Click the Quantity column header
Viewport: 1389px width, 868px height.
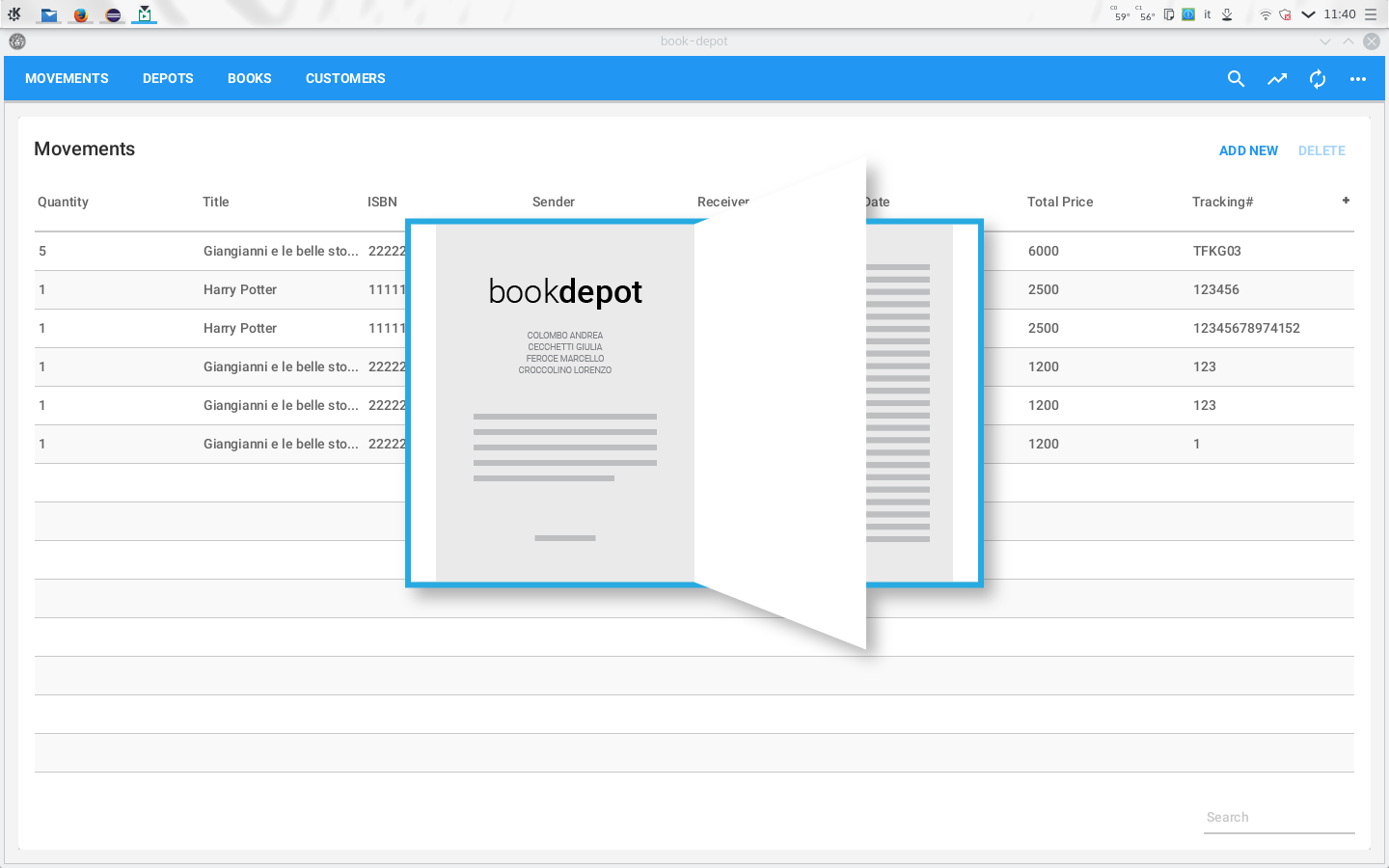pyautogui.click(x=63, y=202)
